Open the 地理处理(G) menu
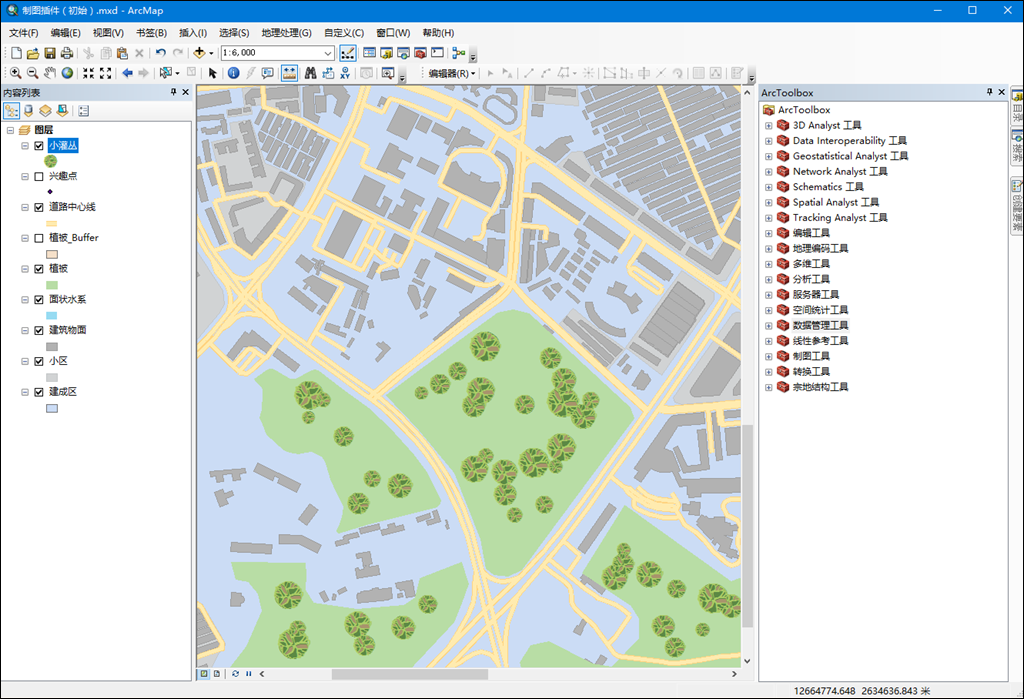 click(286, 33)
